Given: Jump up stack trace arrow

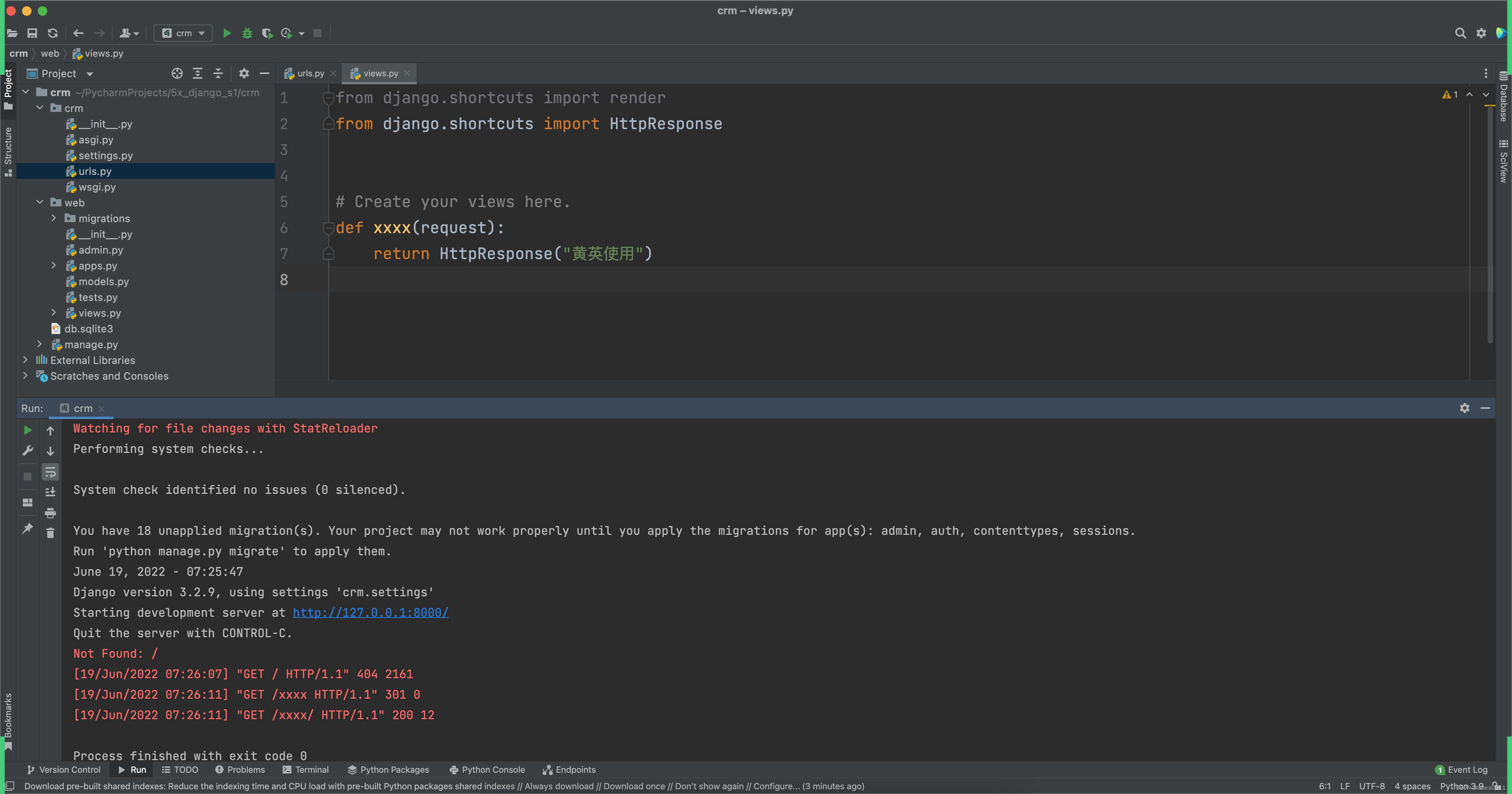Looking at the screenshot, I should tap(50, 431).
